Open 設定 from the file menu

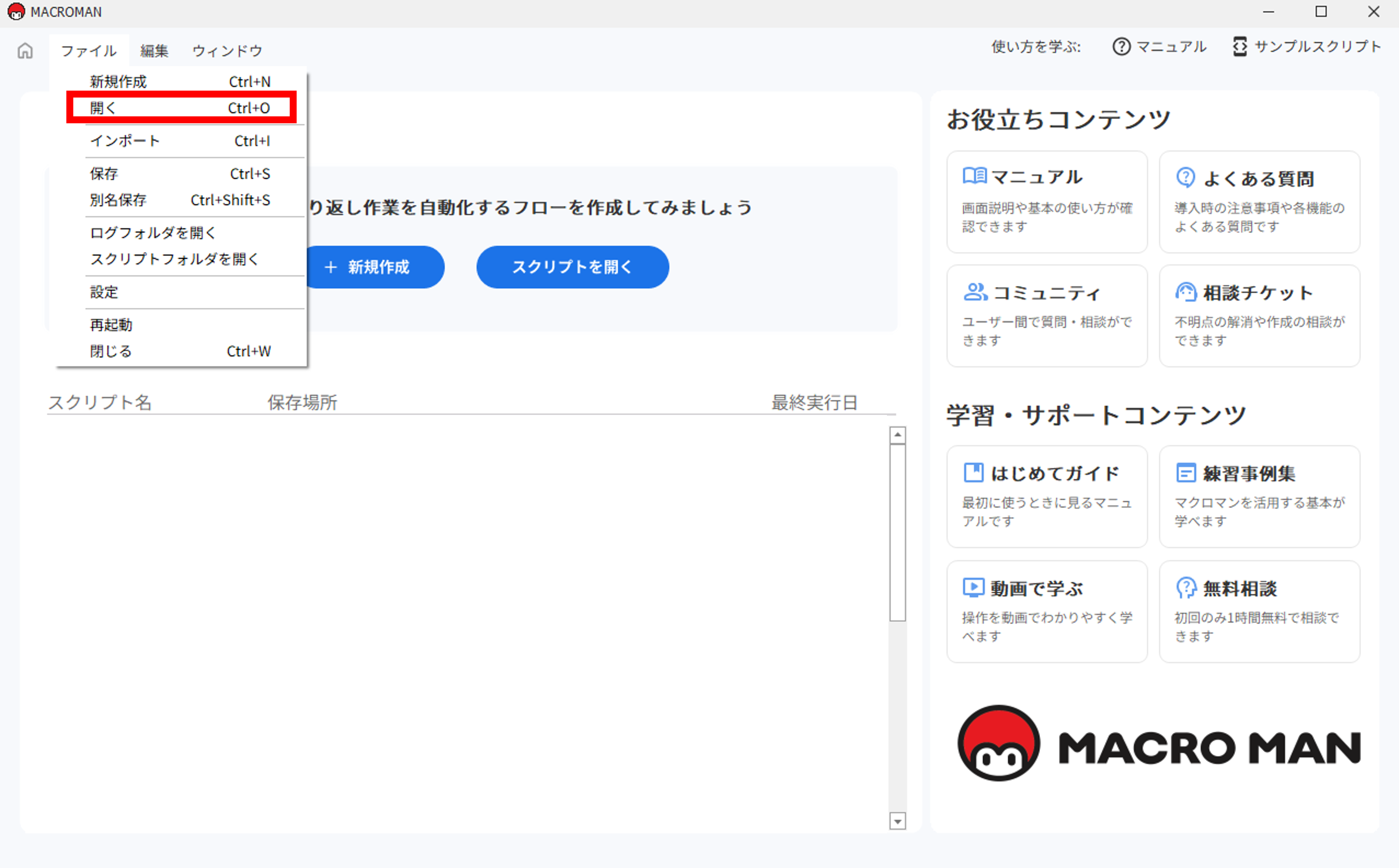coord(181,292)
